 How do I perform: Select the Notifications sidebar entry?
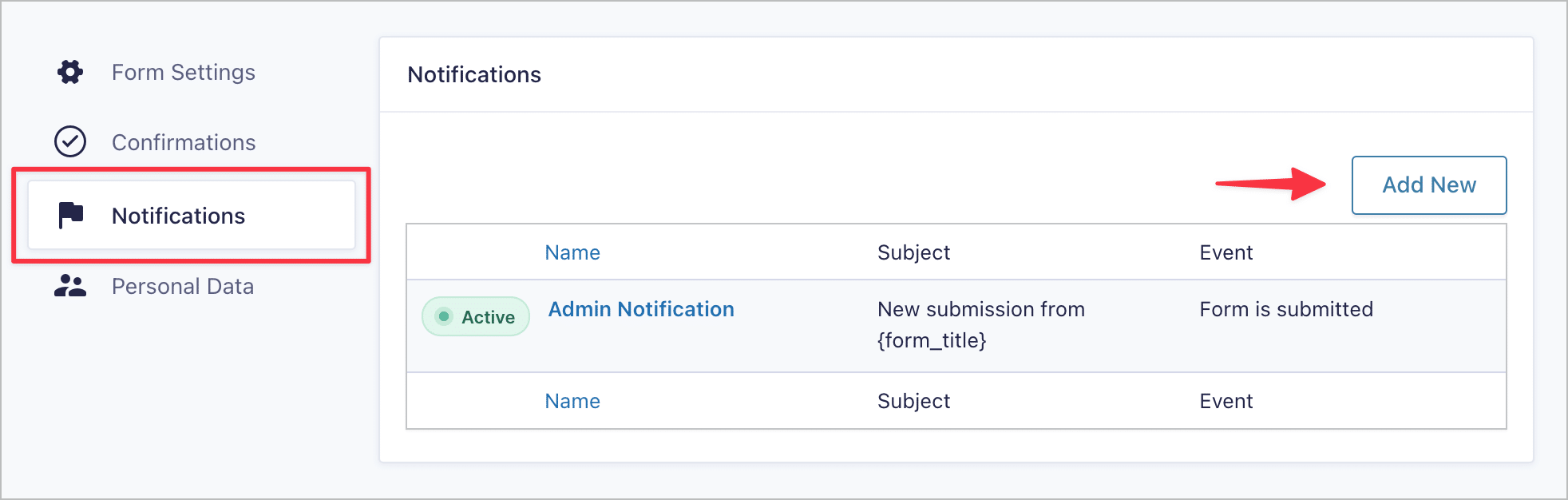(180, 215)
